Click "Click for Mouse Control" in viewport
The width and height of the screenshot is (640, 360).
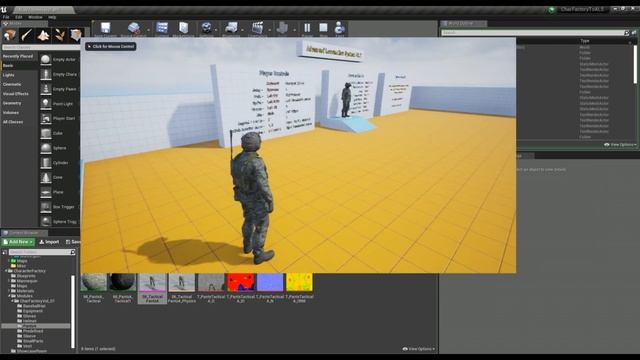tap(111, 47)
